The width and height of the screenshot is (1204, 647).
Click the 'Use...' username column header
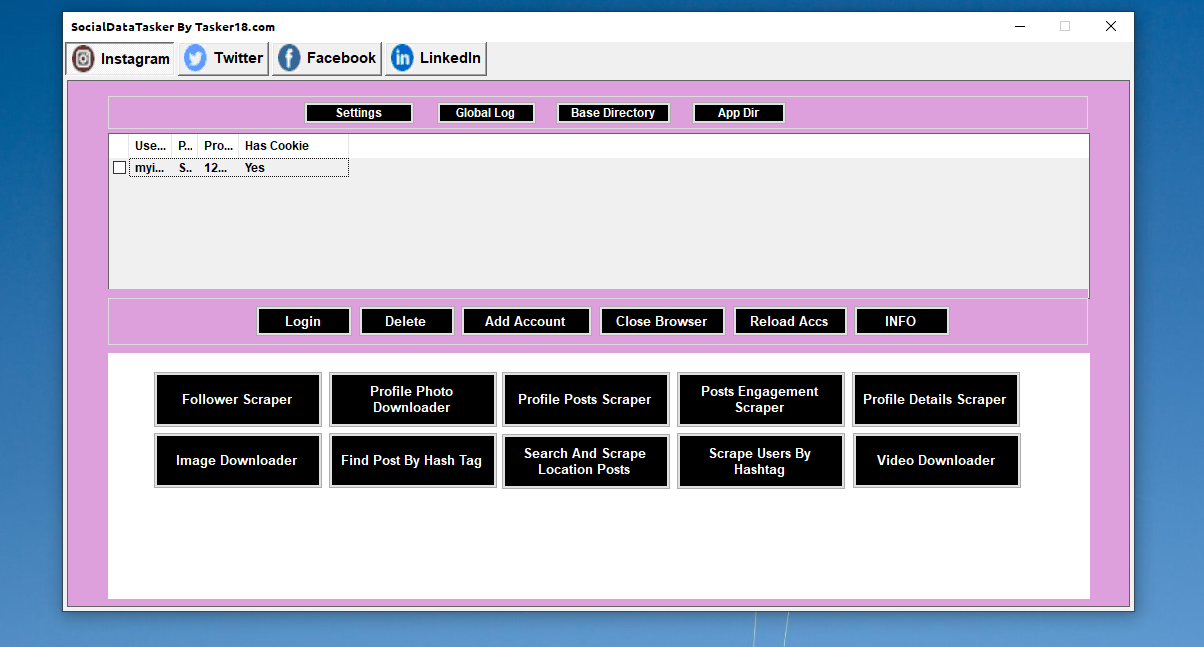150,146
